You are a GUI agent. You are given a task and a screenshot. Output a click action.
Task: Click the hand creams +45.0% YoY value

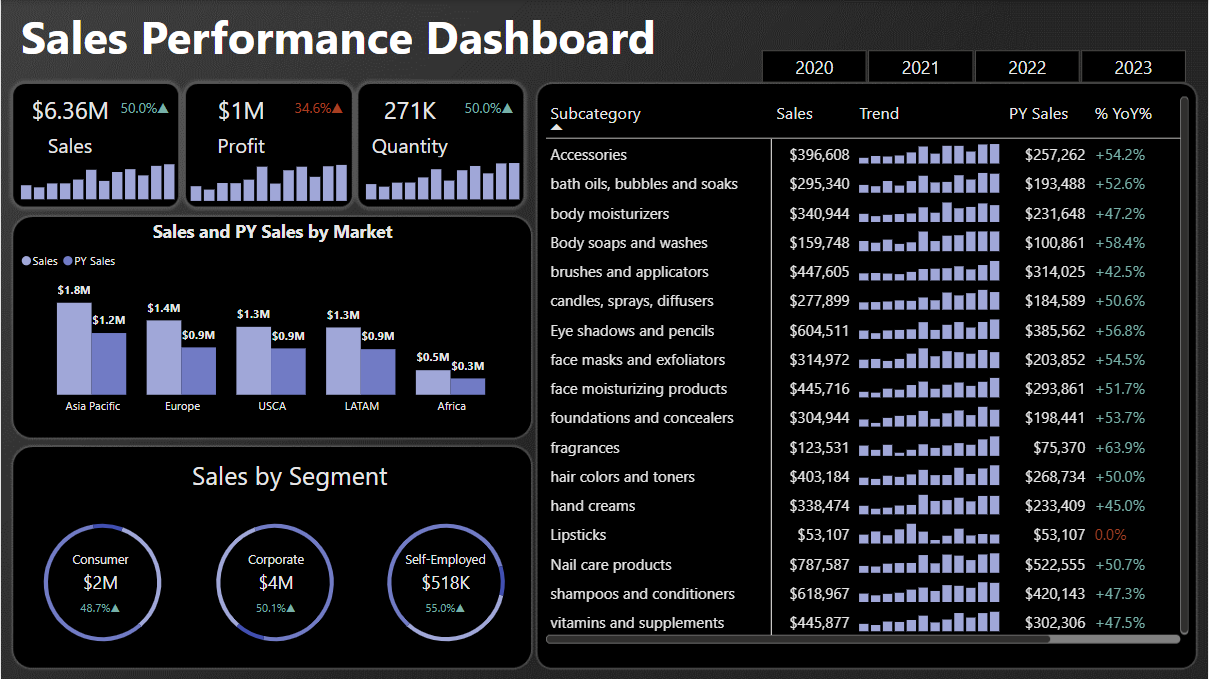(x=1120, y=506)
